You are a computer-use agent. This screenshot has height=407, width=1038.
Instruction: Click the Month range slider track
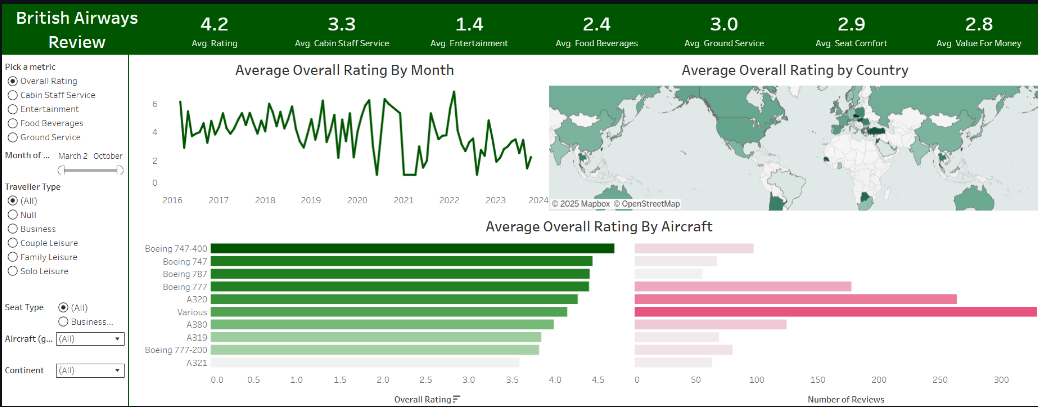tap(91, 170)
